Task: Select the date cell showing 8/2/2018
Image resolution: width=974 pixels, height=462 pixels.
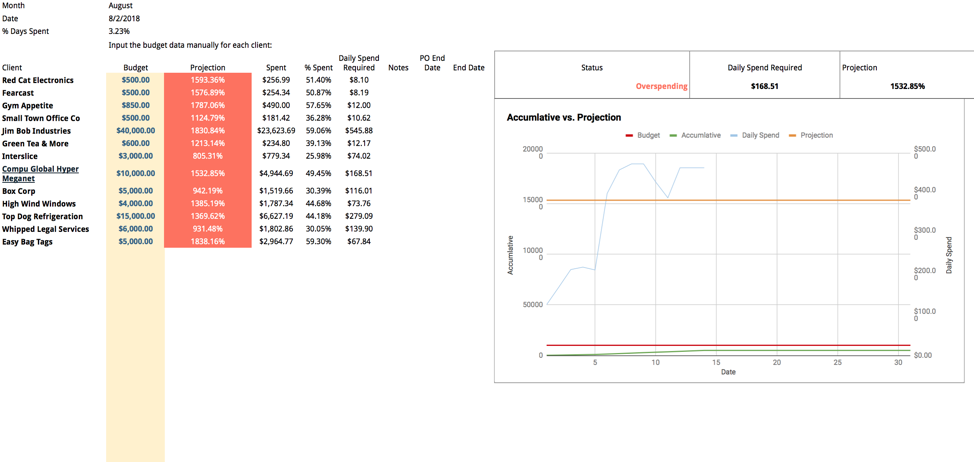Action: click(x=124, y=19)
